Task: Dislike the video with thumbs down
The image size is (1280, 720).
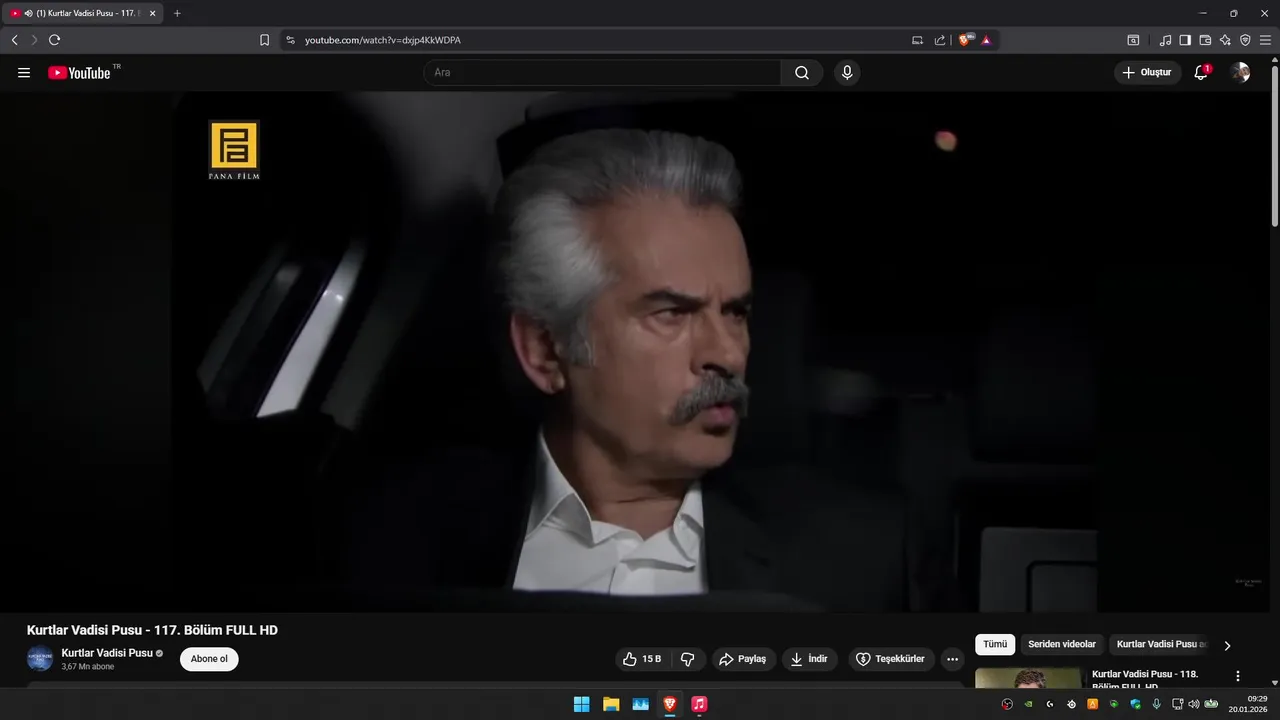Action: pos(688,659)
